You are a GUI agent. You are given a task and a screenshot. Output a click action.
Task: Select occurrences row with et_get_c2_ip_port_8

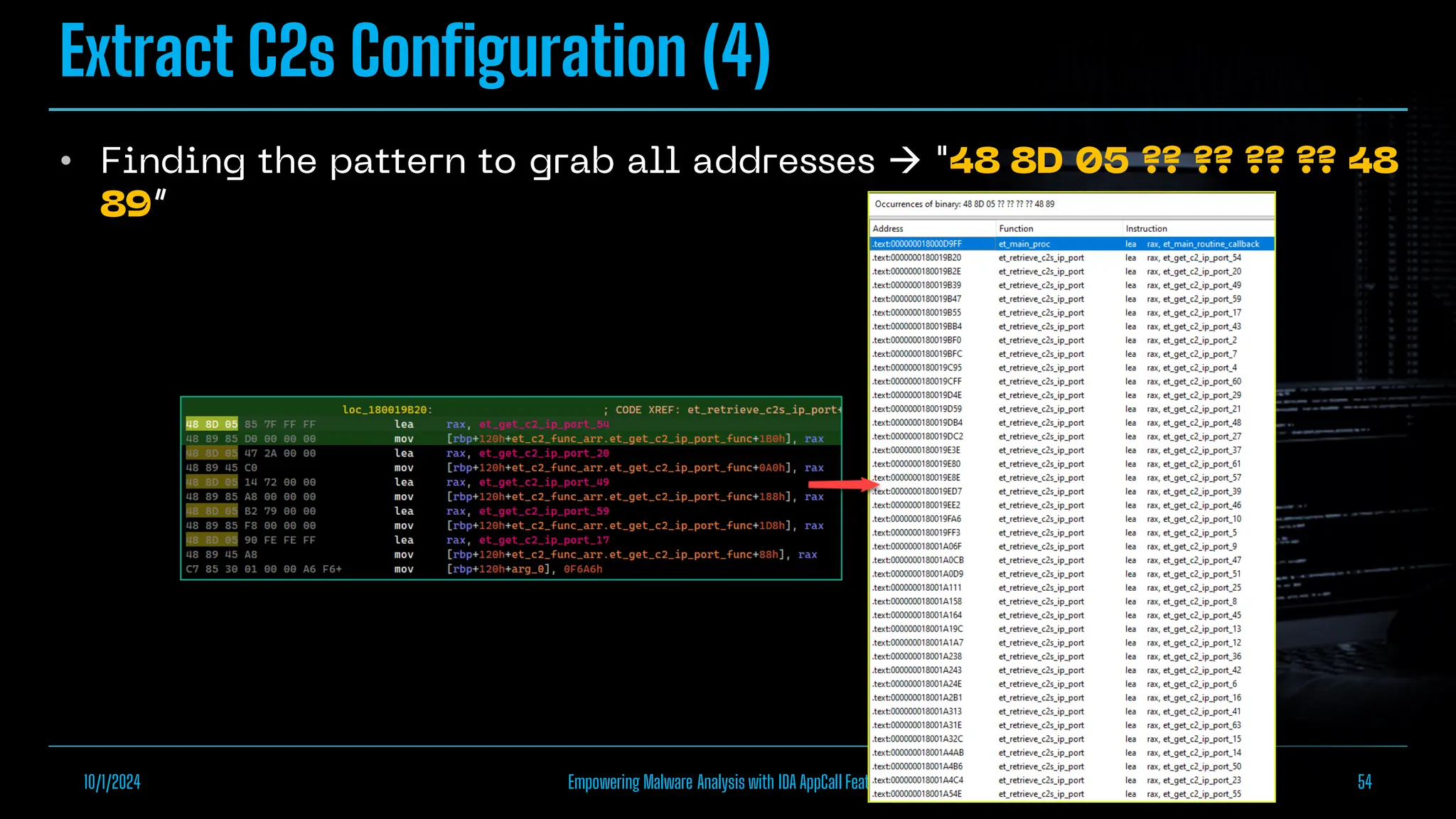click(1072, 601)
